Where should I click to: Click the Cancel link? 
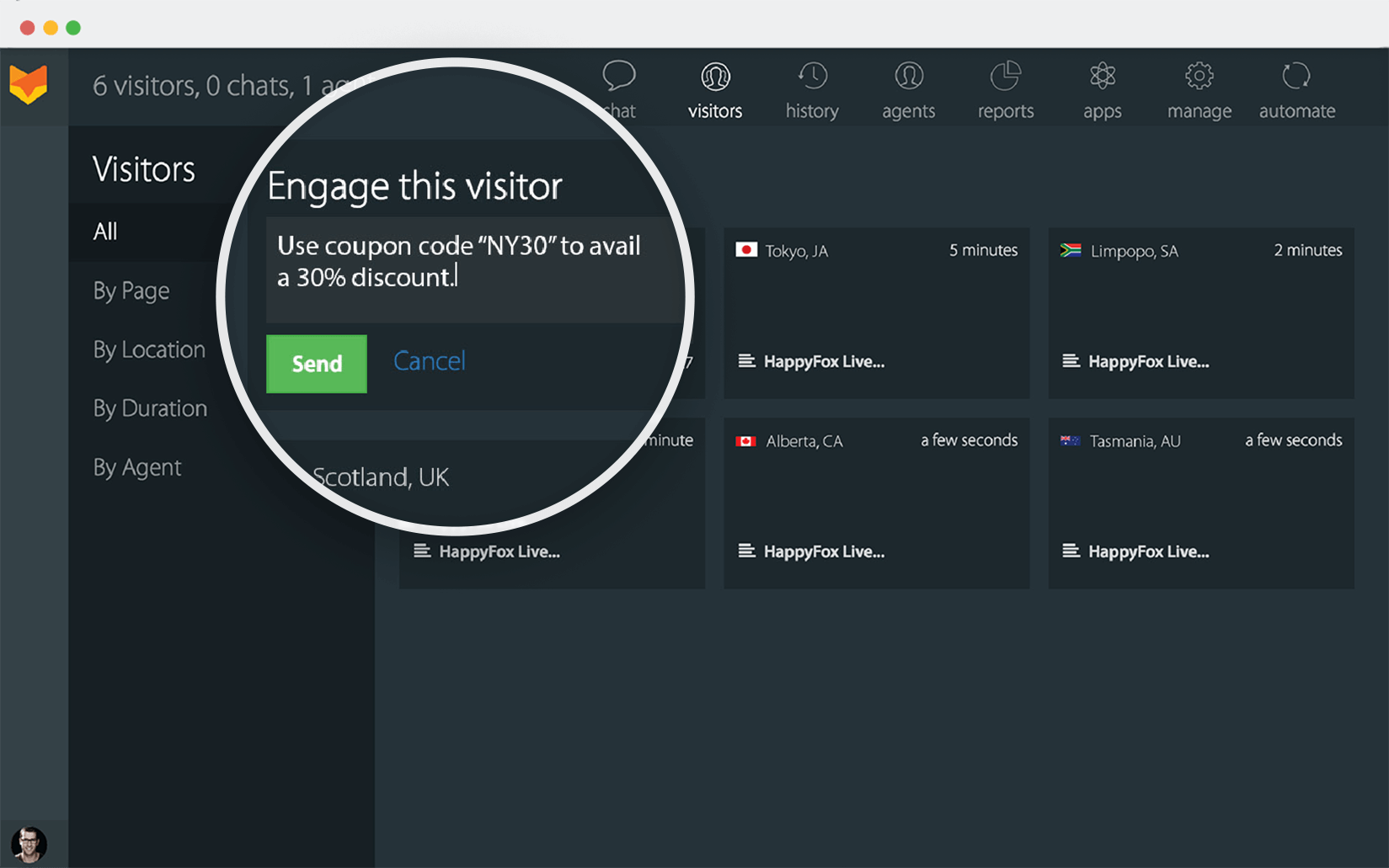click(x=430, y=361)
